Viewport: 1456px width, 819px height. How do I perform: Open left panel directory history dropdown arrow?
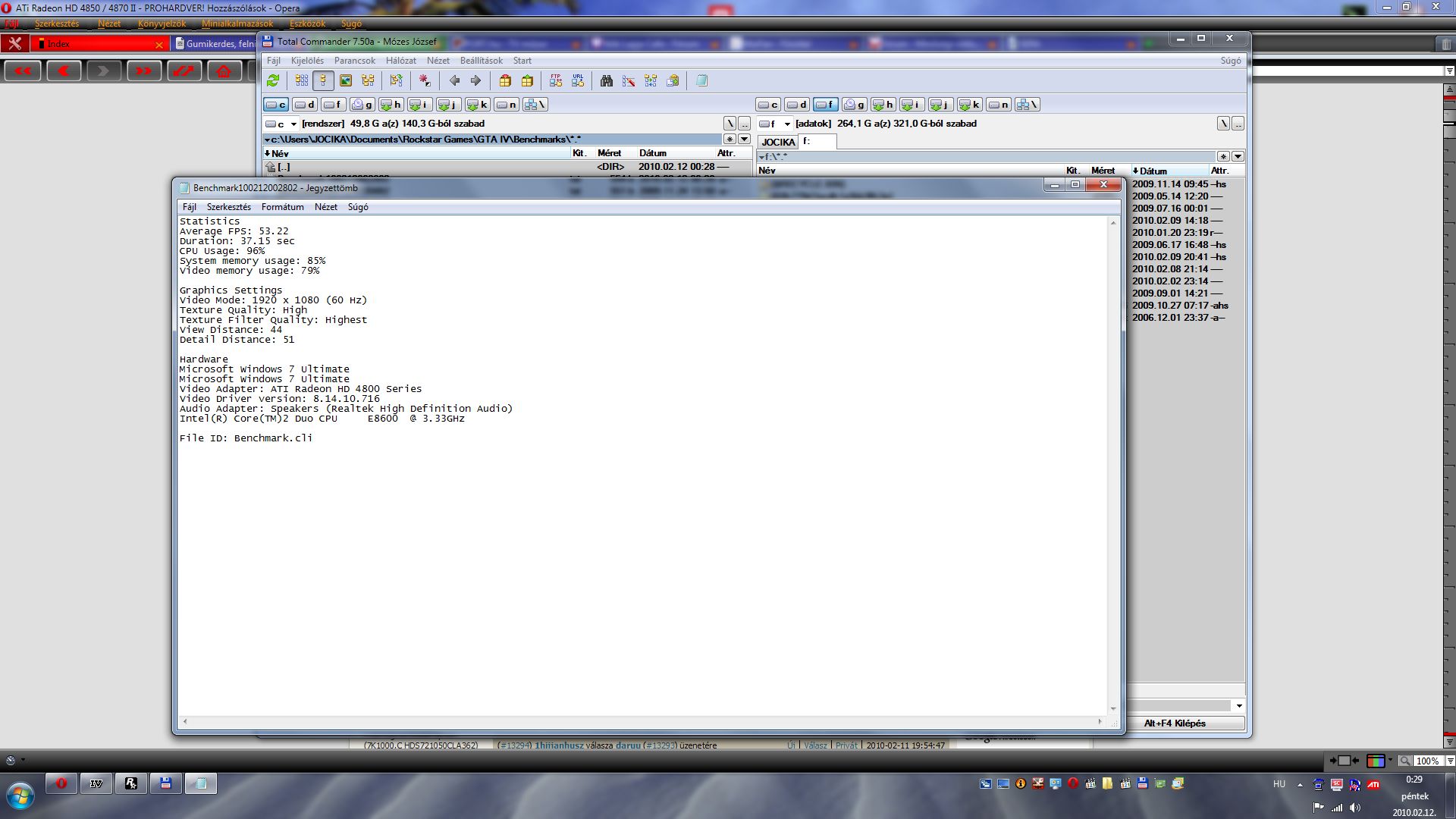[745, 139]
